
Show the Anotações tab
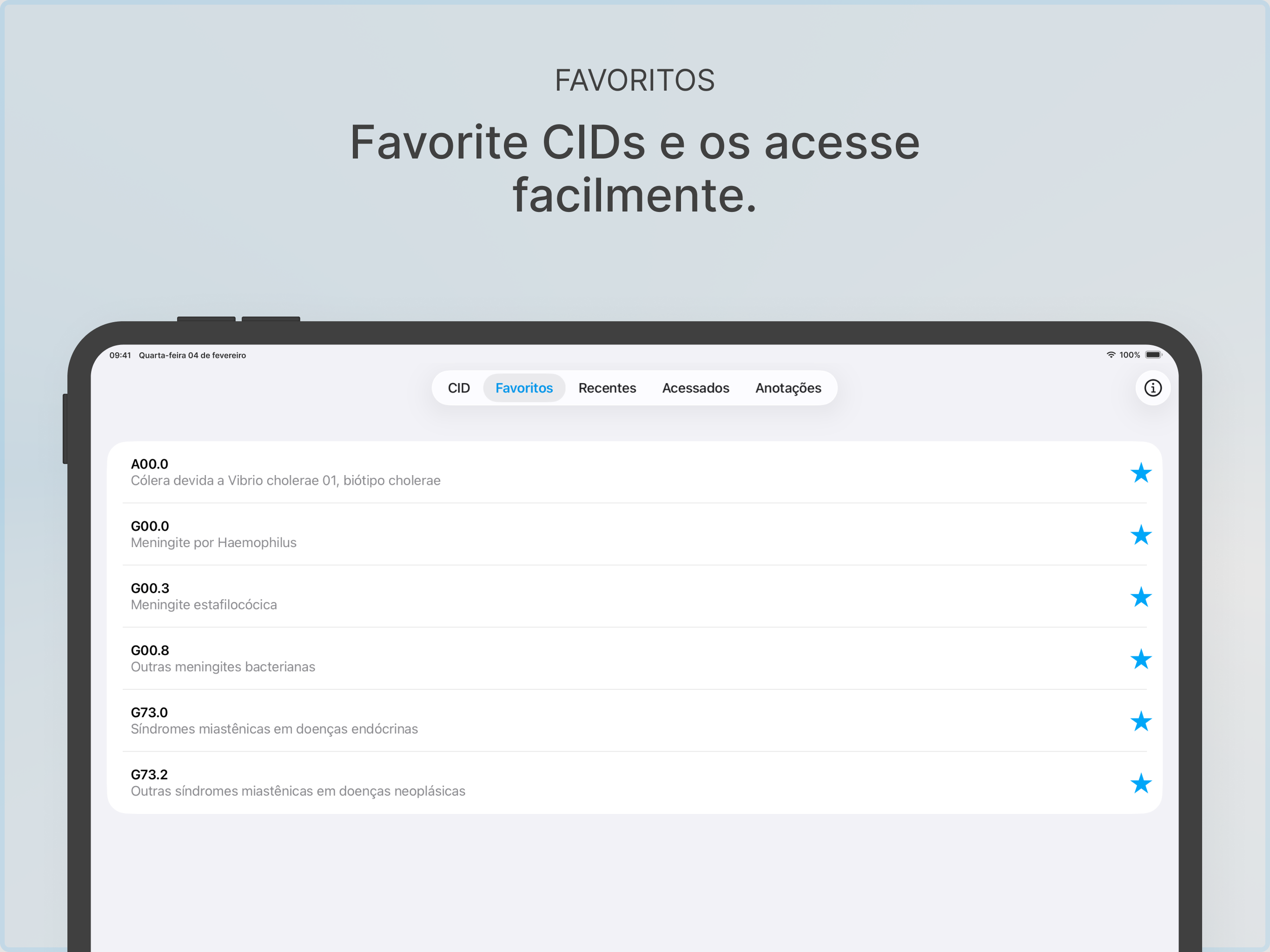tap(788, 388)
